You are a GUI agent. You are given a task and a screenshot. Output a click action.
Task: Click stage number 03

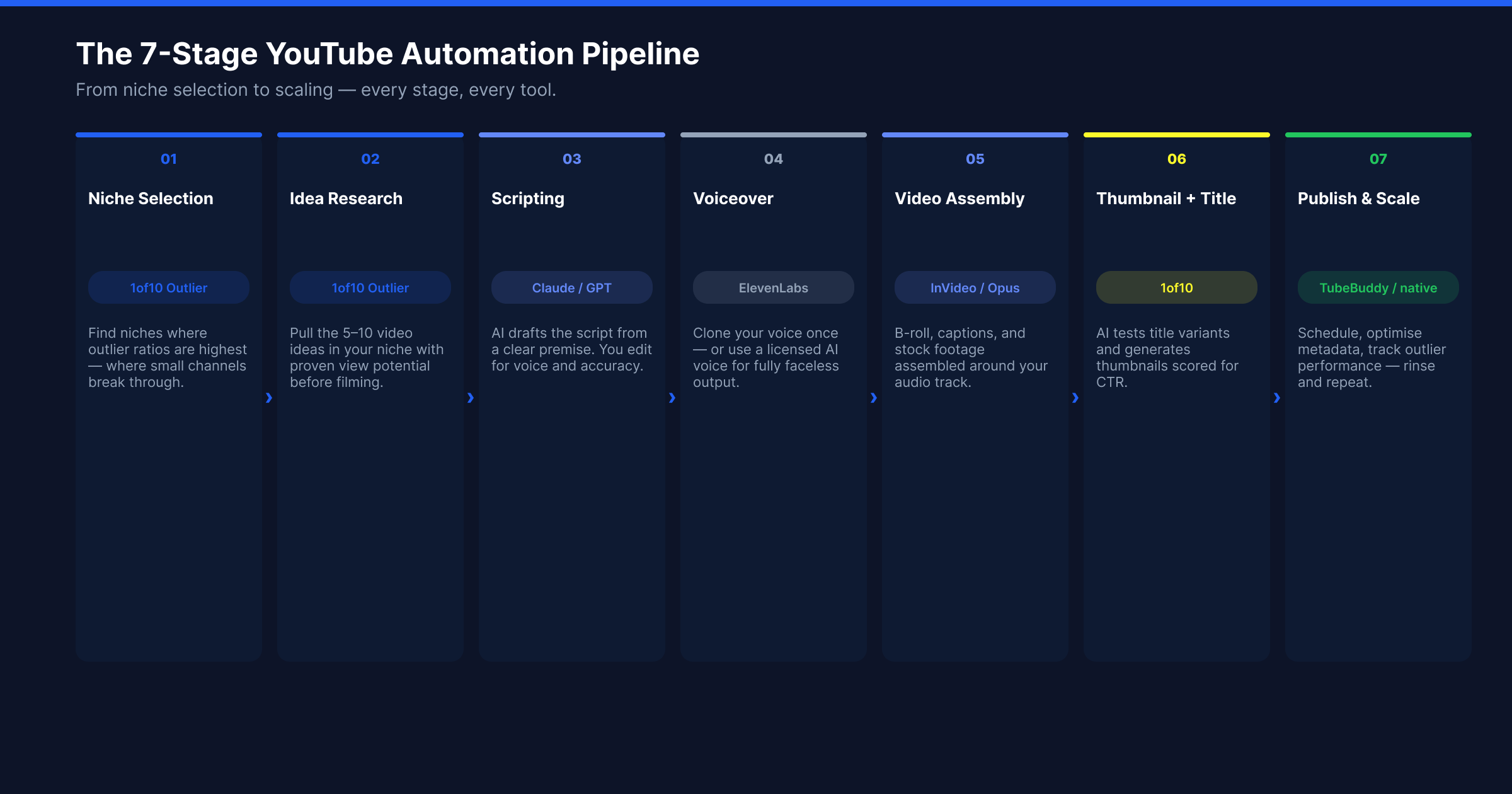[x=572, y=159]
